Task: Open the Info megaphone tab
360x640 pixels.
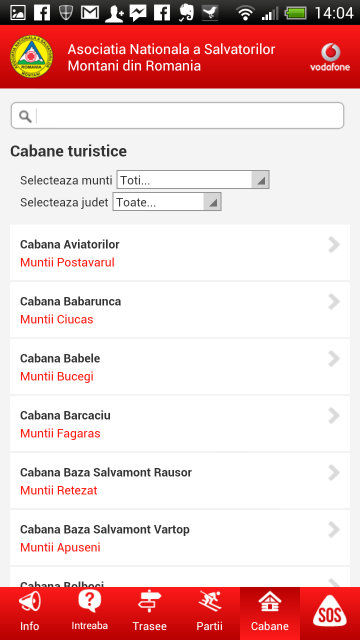Action: pyautogui.click(x=30, y=613)
